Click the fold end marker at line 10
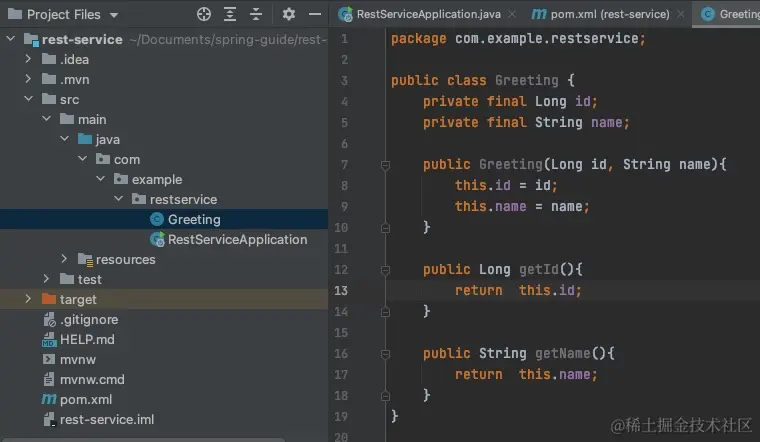Image resolution: width=760 pixels, height=442 pixels. [x=385, y=228]
